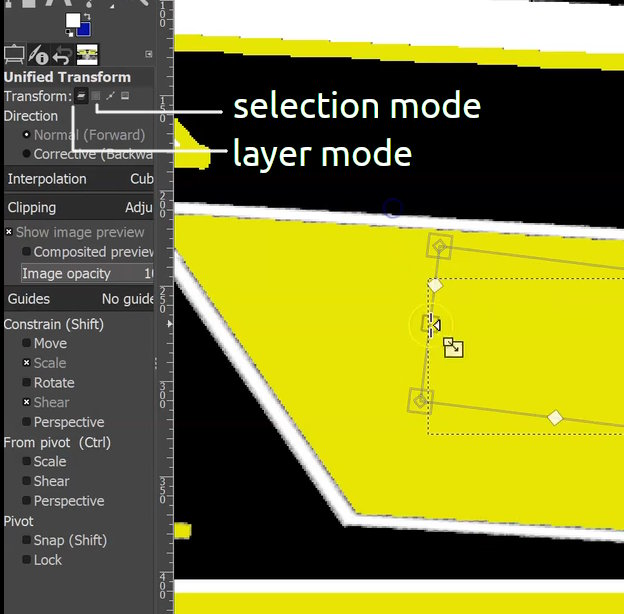Click the left-edge diamond shear handle
The image size is (624, 614).
[x=435, y=285]
